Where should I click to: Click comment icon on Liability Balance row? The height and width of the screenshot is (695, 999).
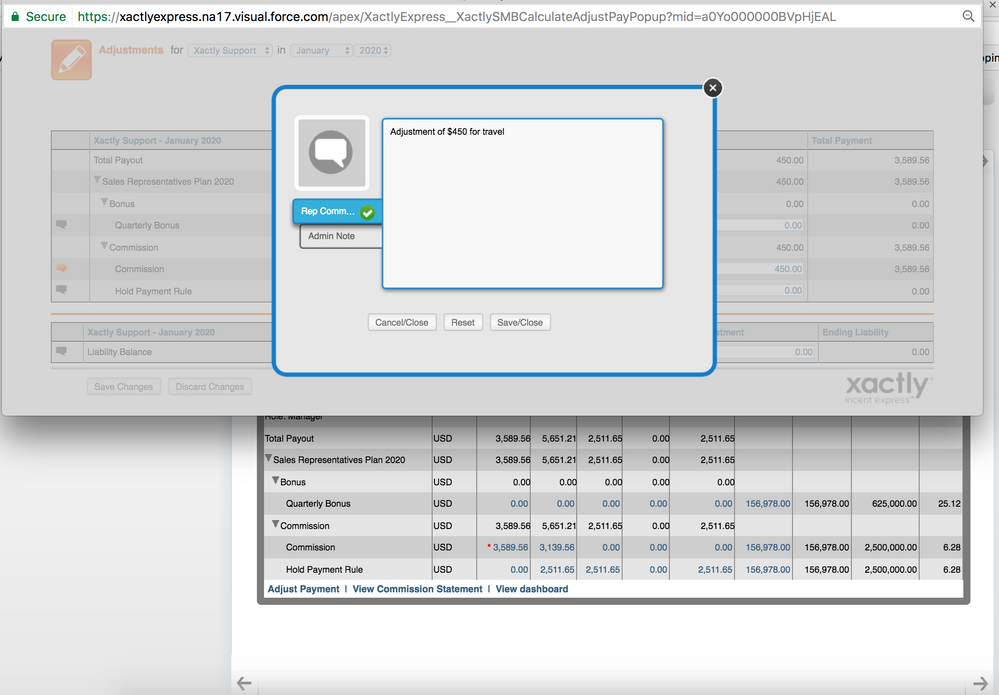coord(61,351)
